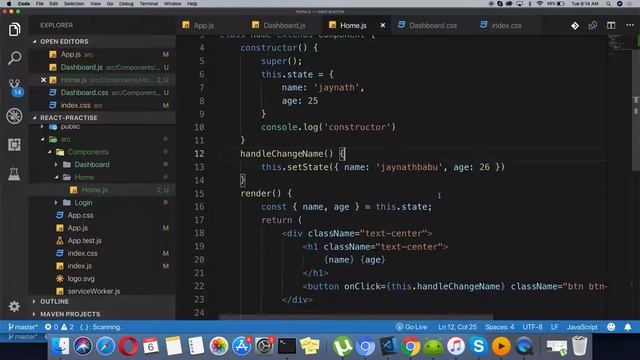Close Home.js in Open Editors list
The image size is (640, 360).
tap(43, 80)
